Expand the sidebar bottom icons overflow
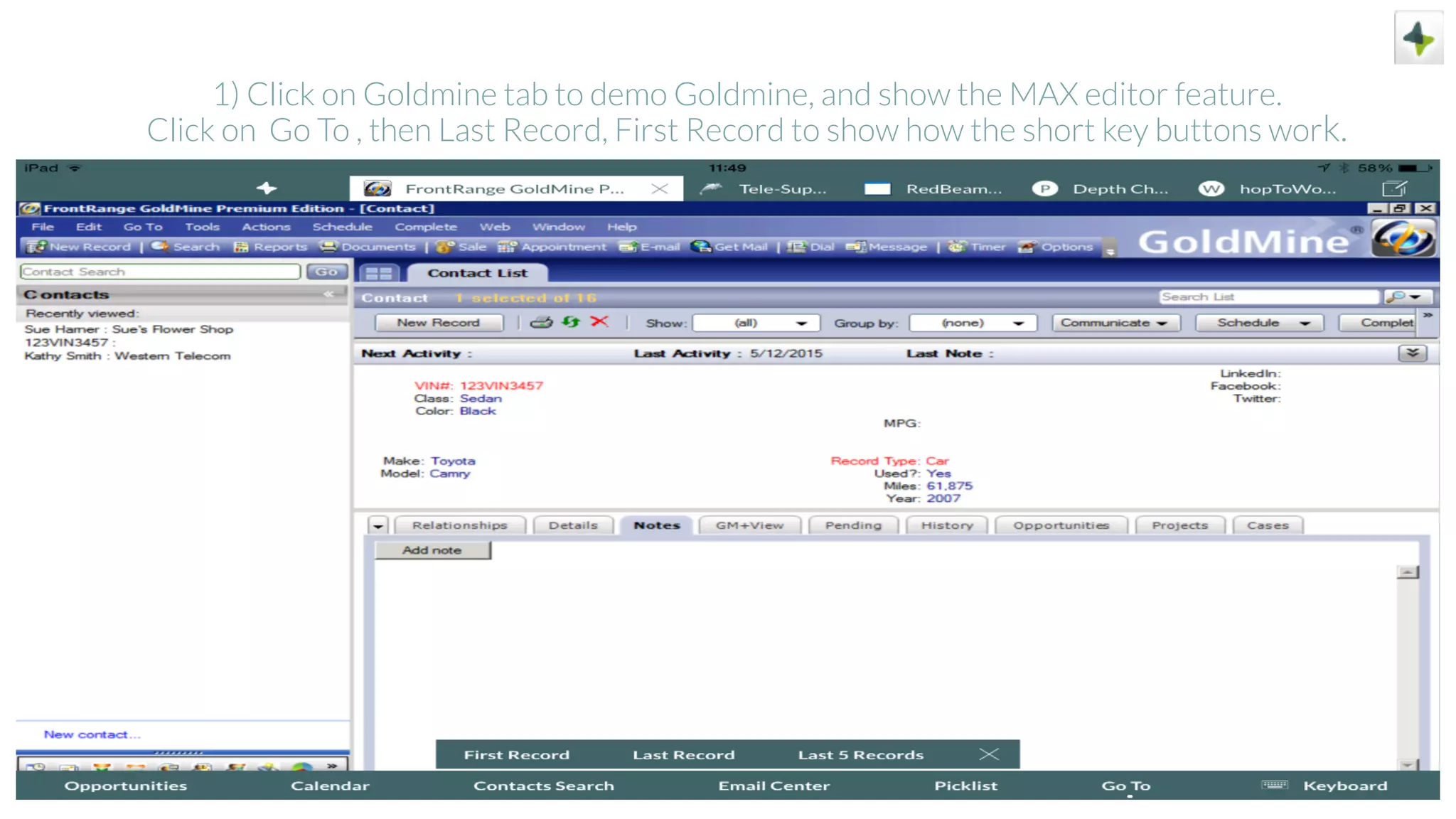 click(x=331, y=766)
